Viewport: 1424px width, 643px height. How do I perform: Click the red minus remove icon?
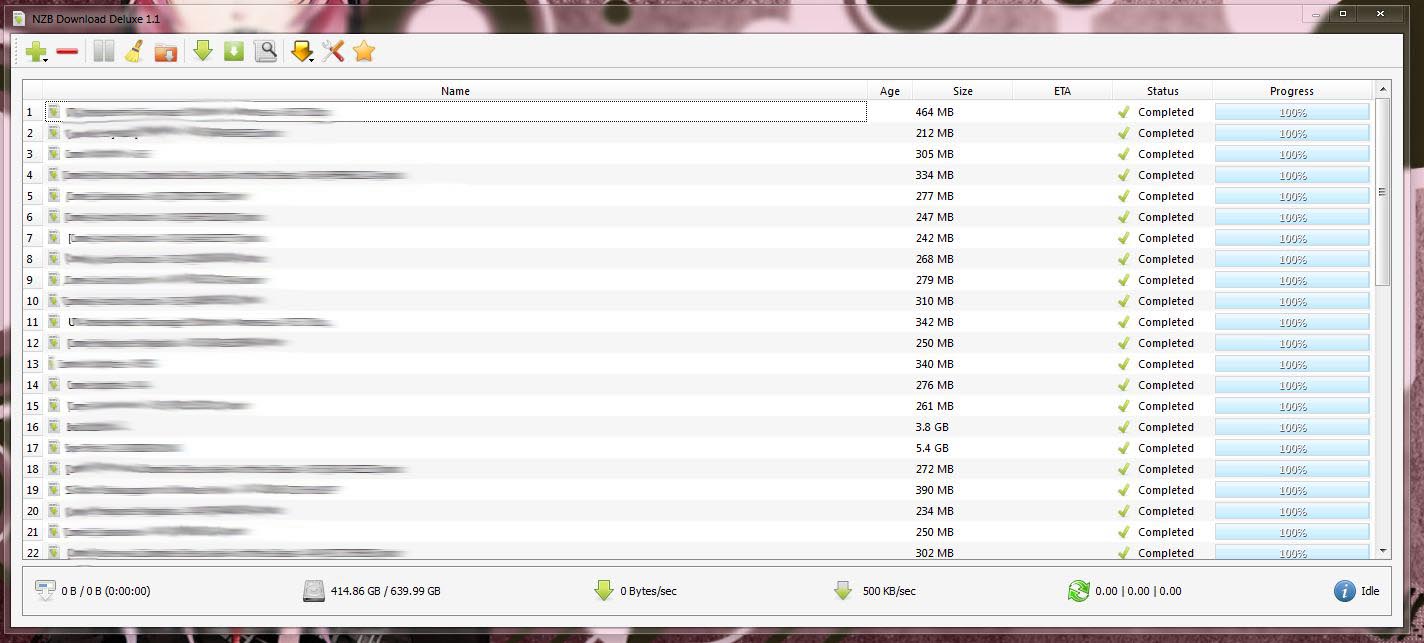67,51
